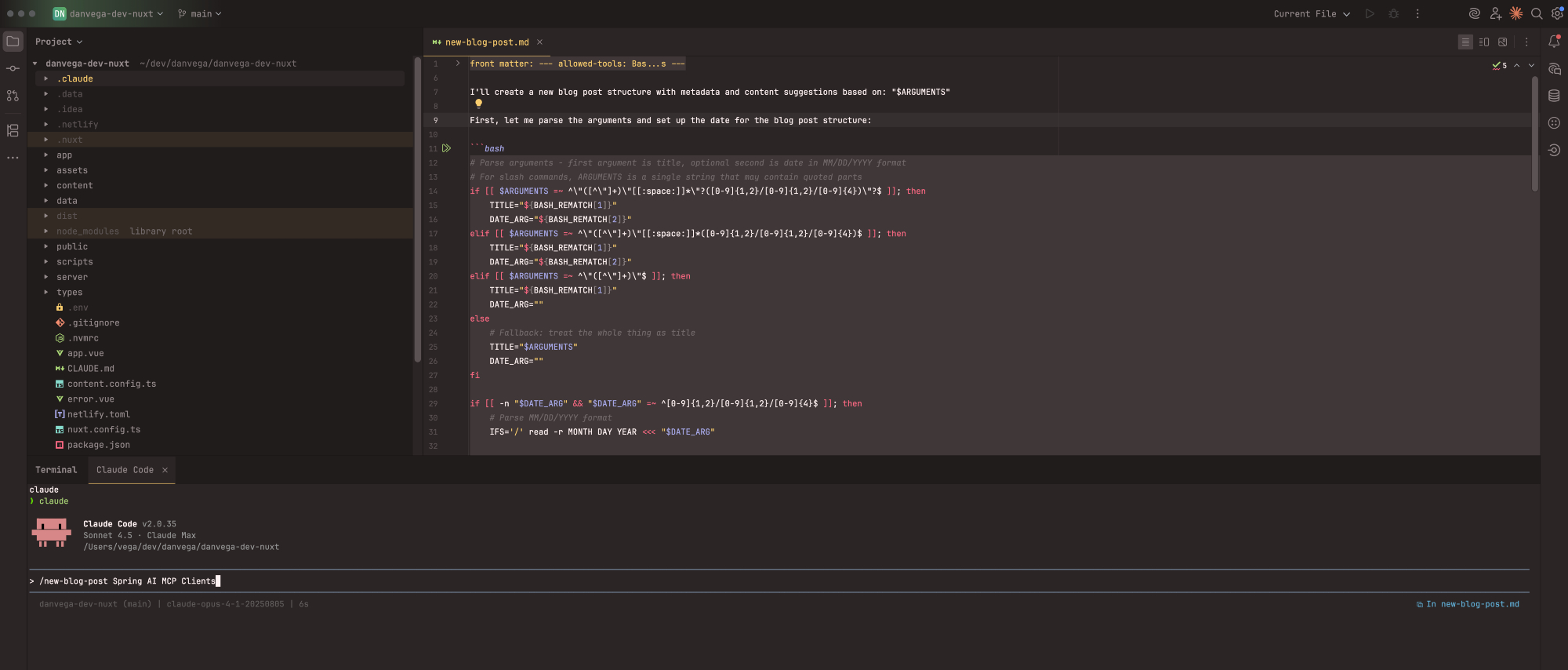Expand the folded front matter region
The height and width of the screenshot is (670, 1568).
click(x=458, y=64)
